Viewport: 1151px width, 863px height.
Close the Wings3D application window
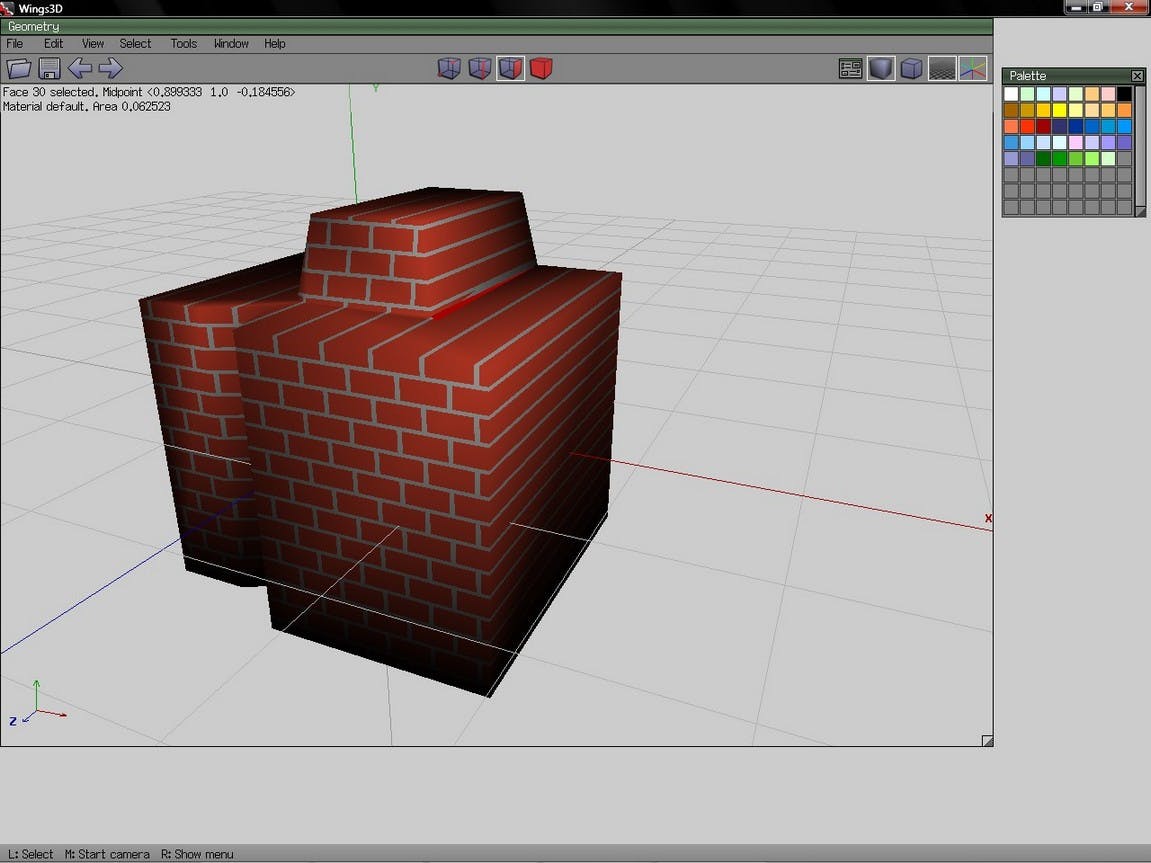pyautogui.click(x=1129, y=7)
